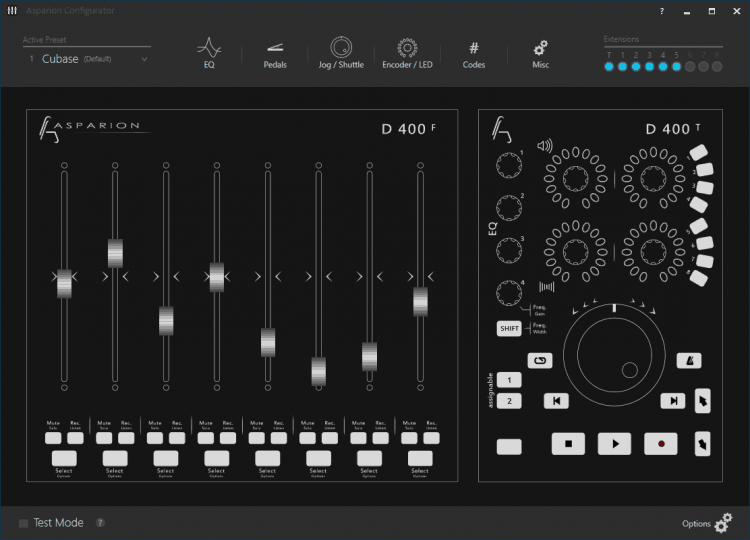Click the second channel fader knob
The width and height of the screenshot is (750, 540).
pos(115,253)
